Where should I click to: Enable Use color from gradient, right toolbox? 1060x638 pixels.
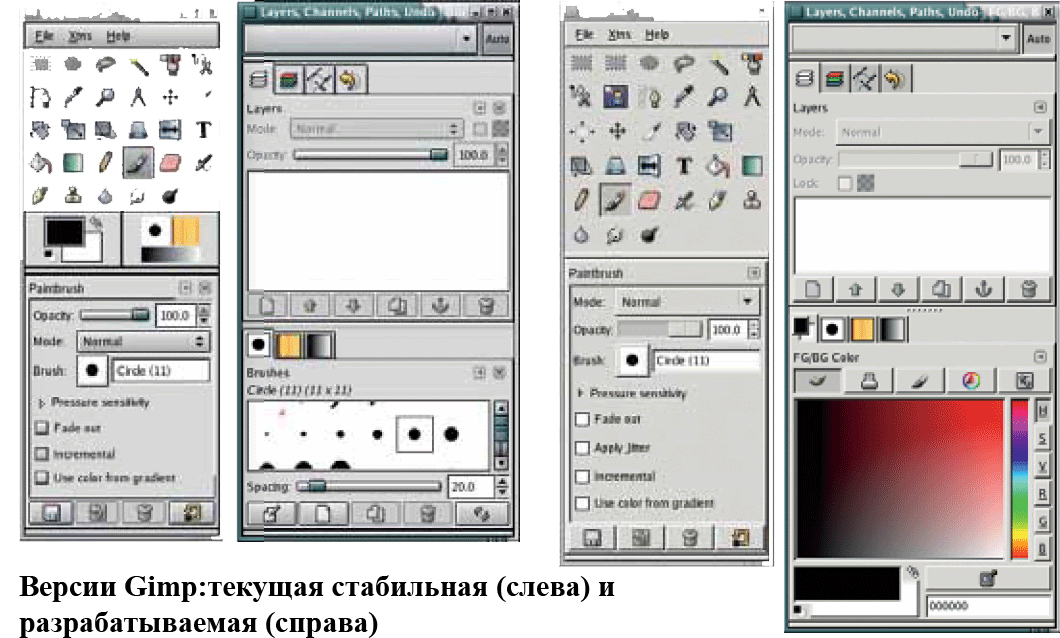click(x=582, y=504)
